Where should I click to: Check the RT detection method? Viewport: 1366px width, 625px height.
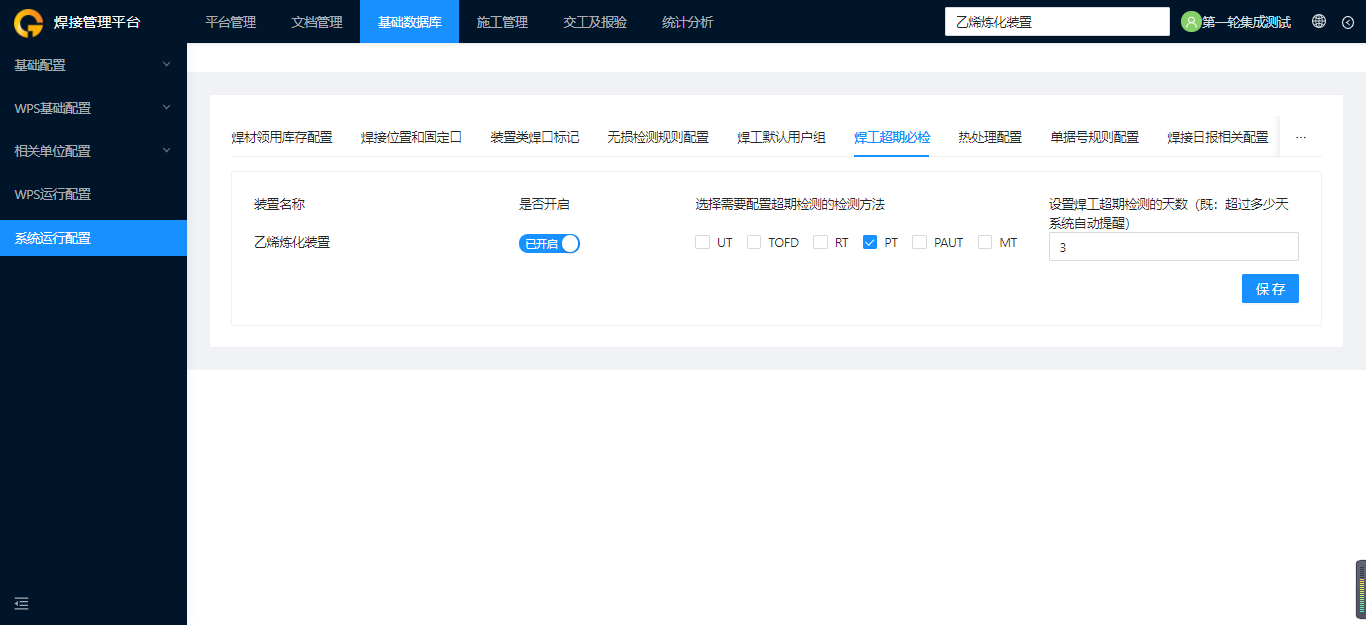pos(820,242)
